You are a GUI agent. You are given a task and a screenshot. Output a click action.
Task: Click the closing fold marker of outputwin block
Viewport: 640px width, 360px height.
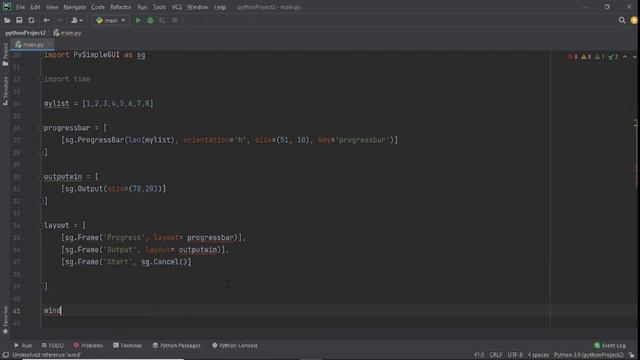click(x=41, y=201)
